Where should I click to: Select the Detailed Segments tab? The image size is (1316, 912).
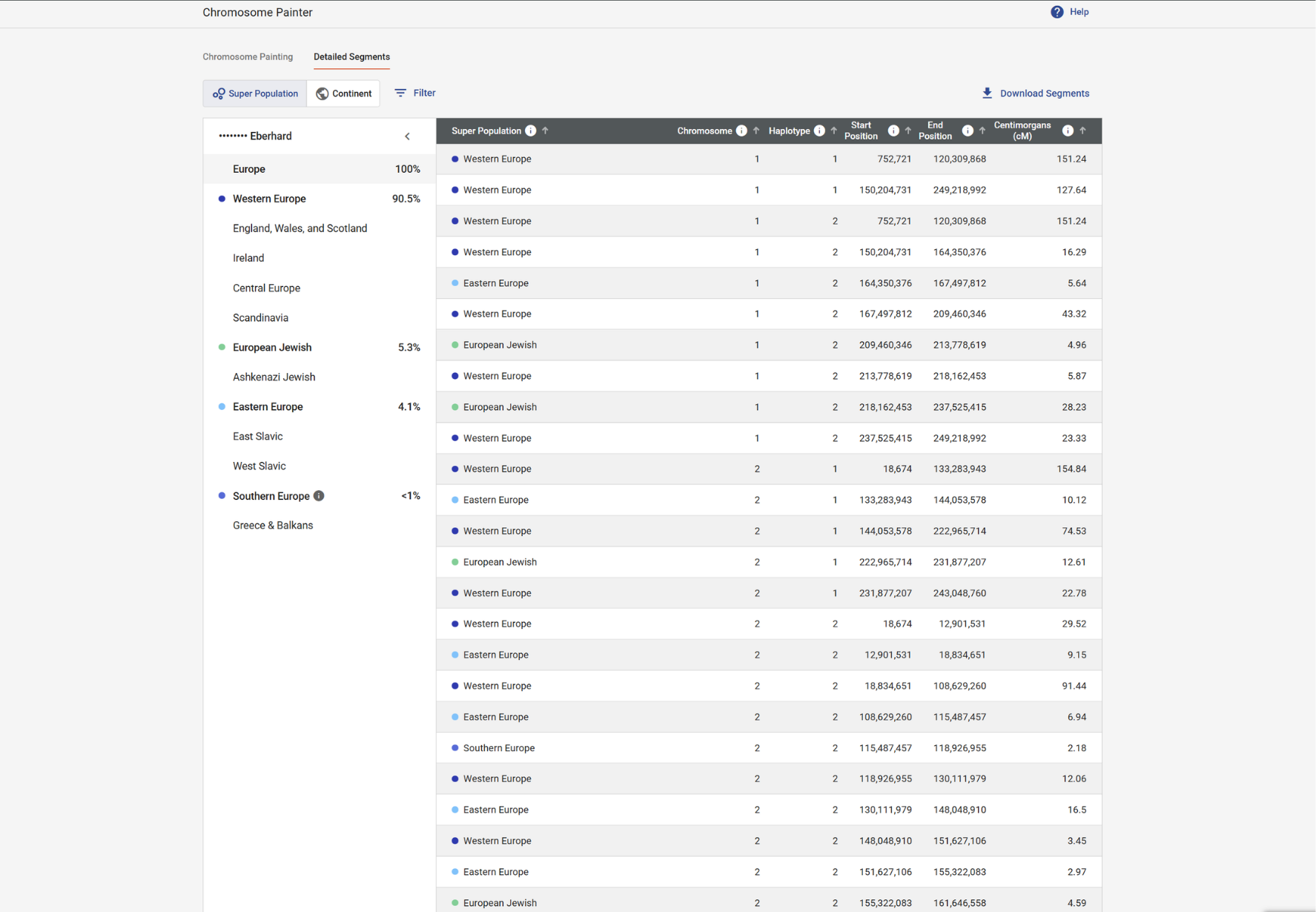pos(351,57)
